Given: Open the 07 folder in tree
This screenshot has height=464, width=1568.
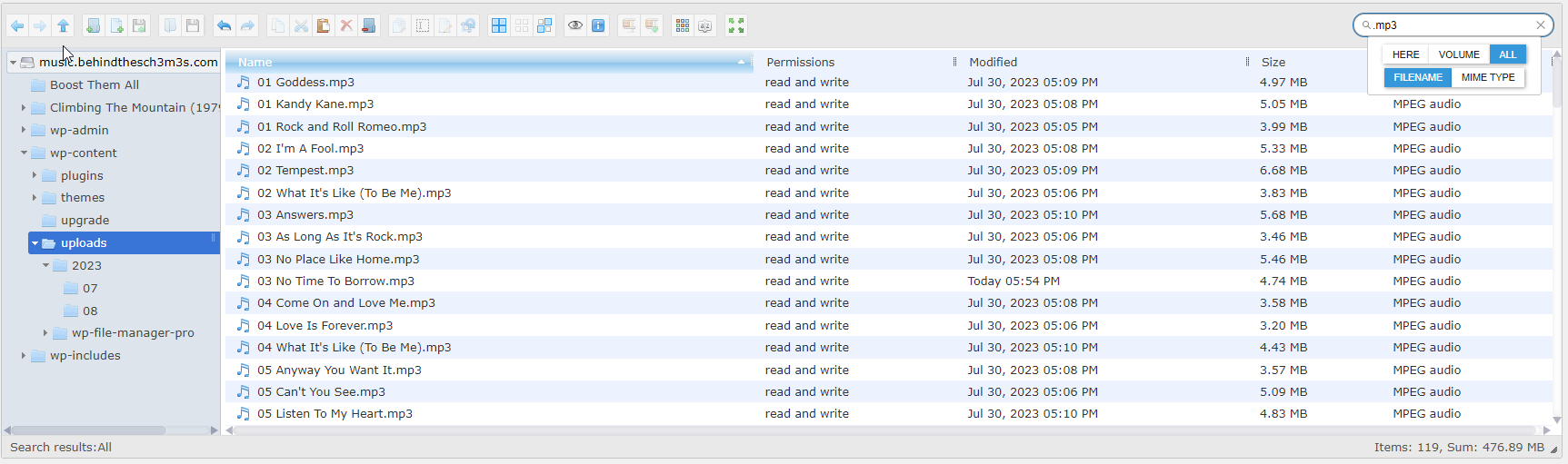Looking at the screenshot, I should [x=90, y=288].
